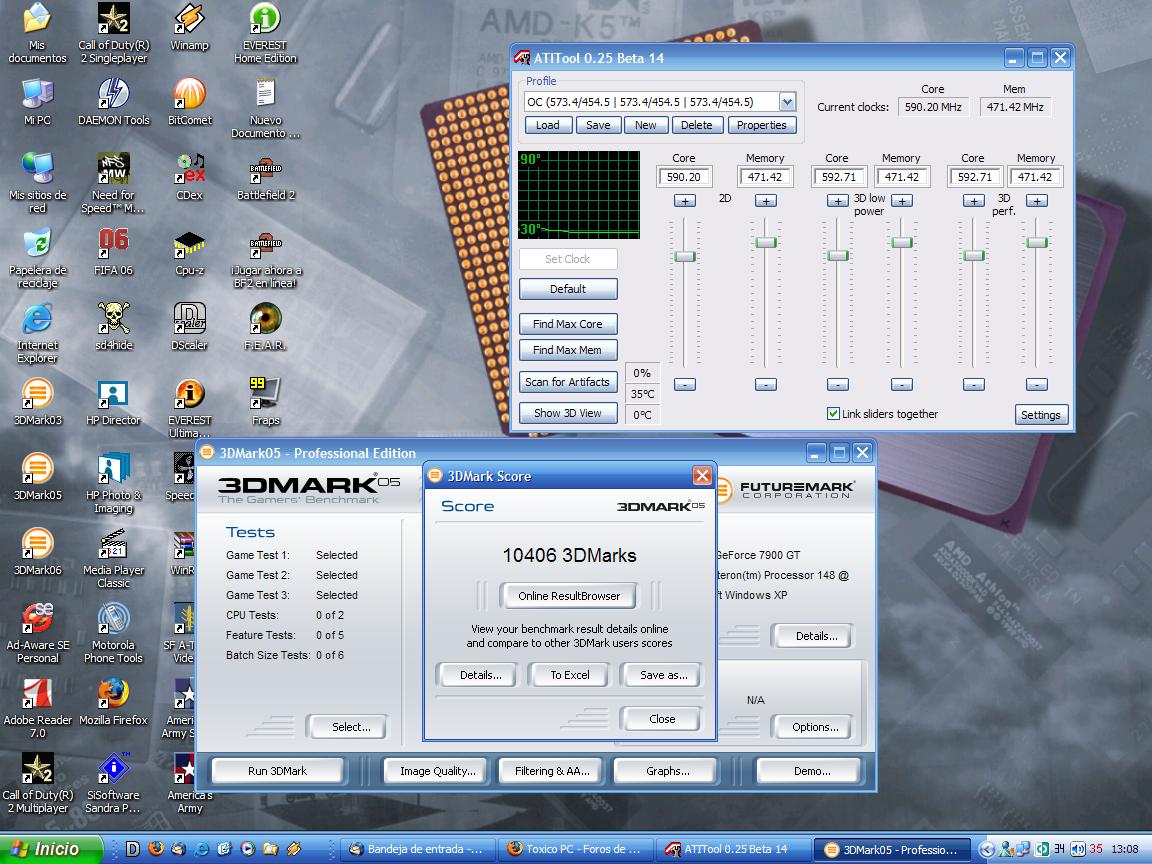Click the 2D Memory clock slider handle

tap(766, 242)
